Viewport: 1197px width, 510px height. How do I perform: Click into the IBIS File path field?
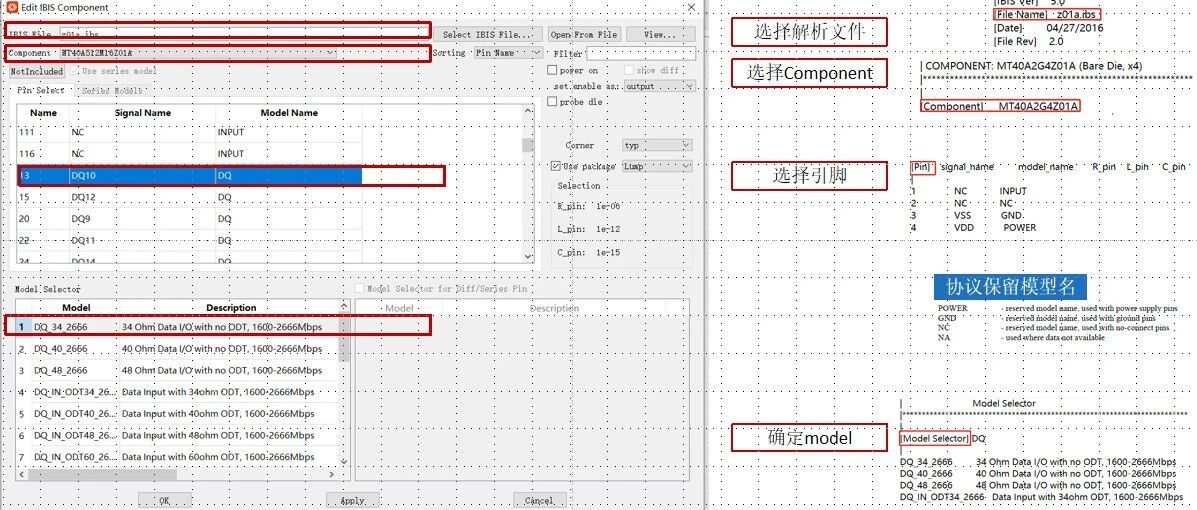244,34
